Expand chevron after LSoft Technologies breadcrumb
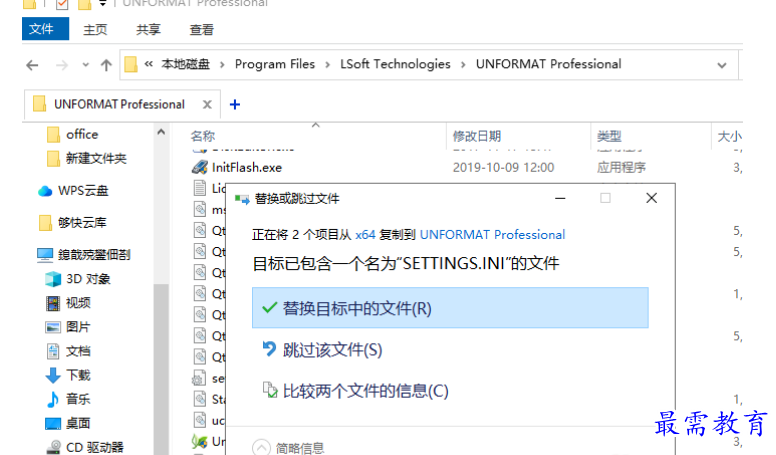 pos(463,65)
